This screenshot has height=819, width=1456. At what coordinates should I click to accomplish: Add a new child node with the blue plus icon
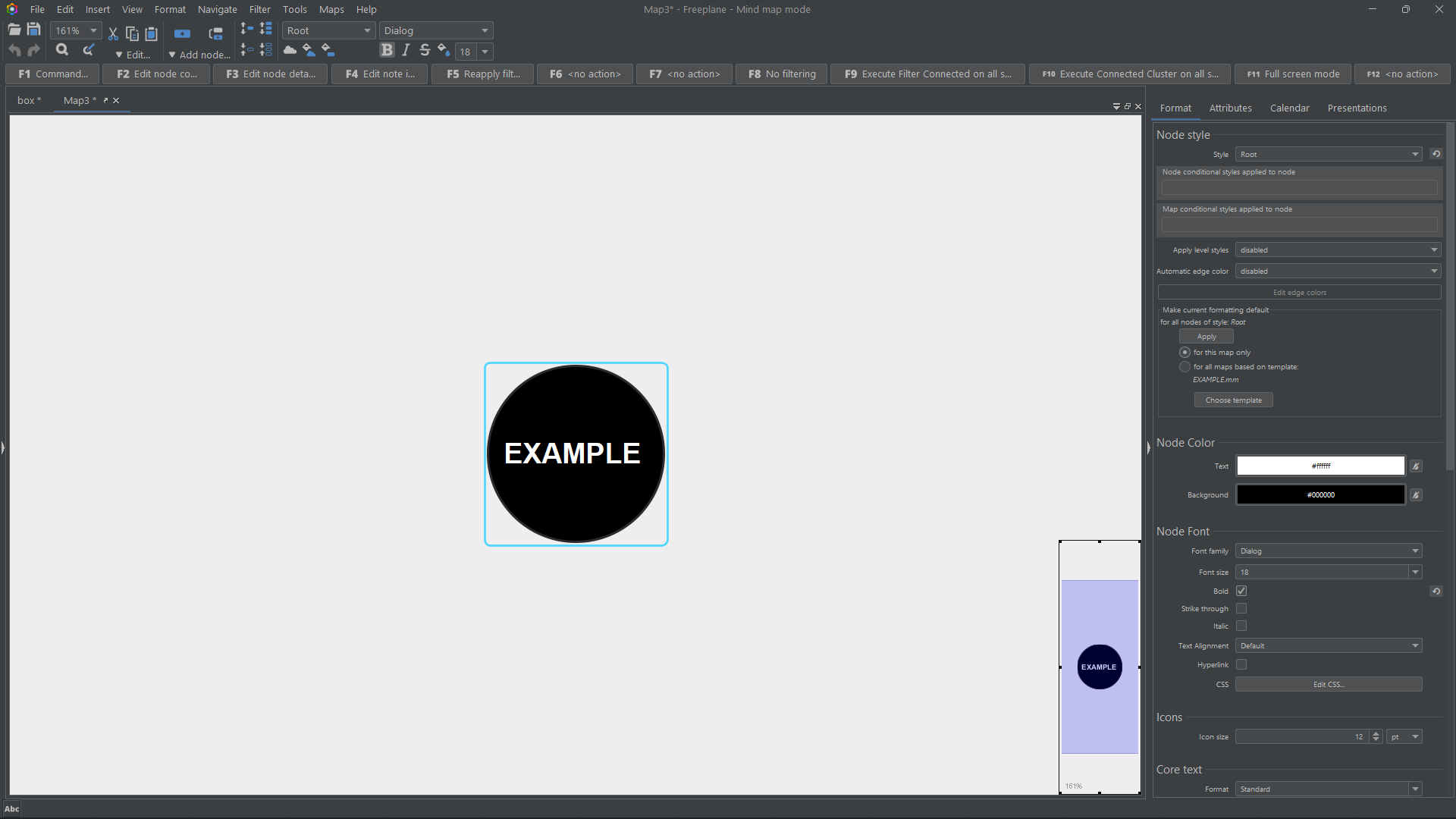point(182,33)
